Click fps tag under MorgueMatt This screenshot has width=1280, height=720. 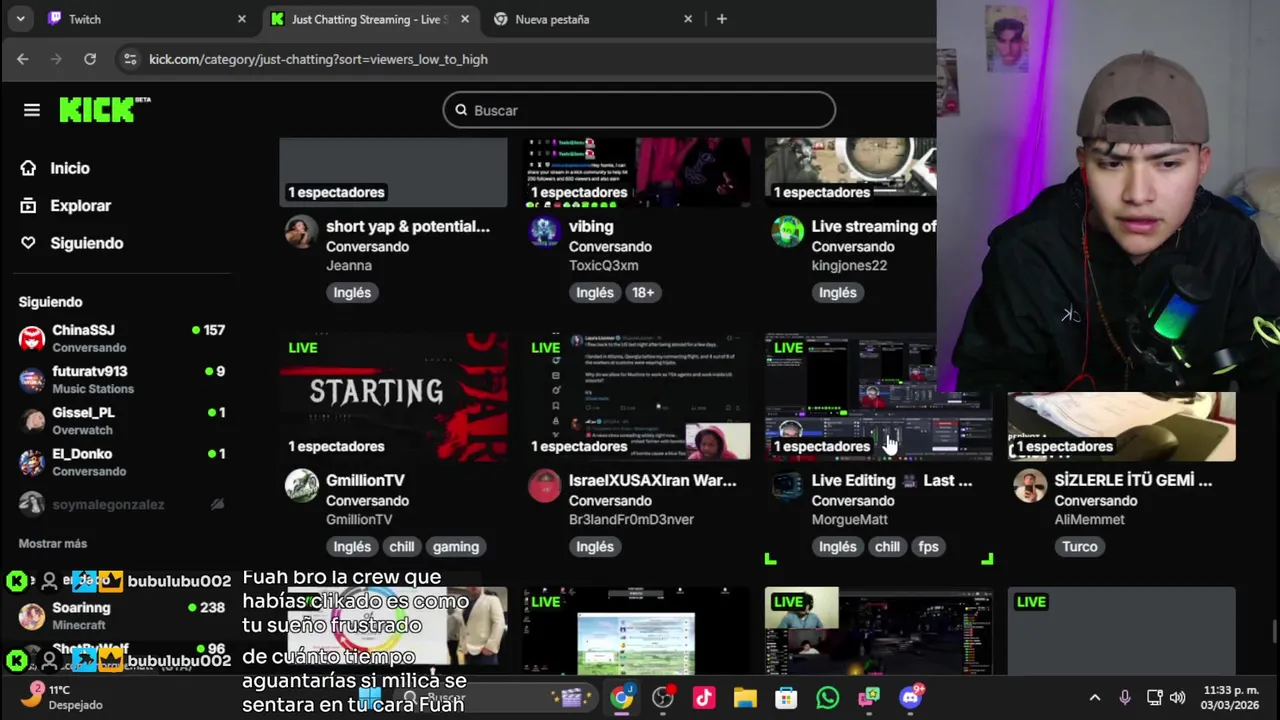tap(928, 546)
